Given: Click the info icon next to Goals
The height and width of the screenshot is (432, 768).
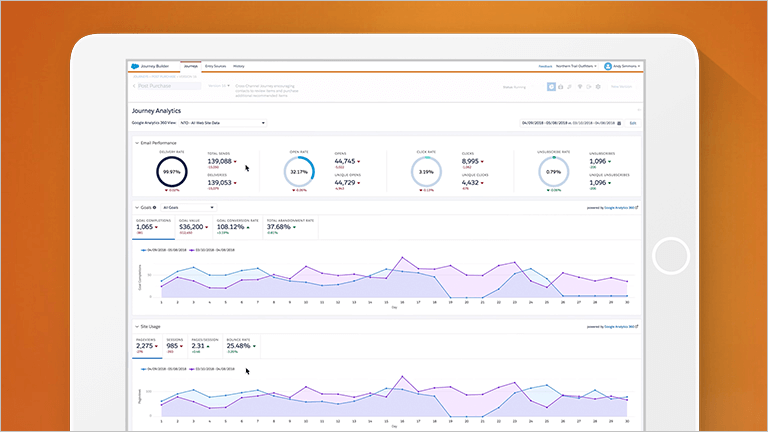Looking at the screenshot, I should (154, 208).
